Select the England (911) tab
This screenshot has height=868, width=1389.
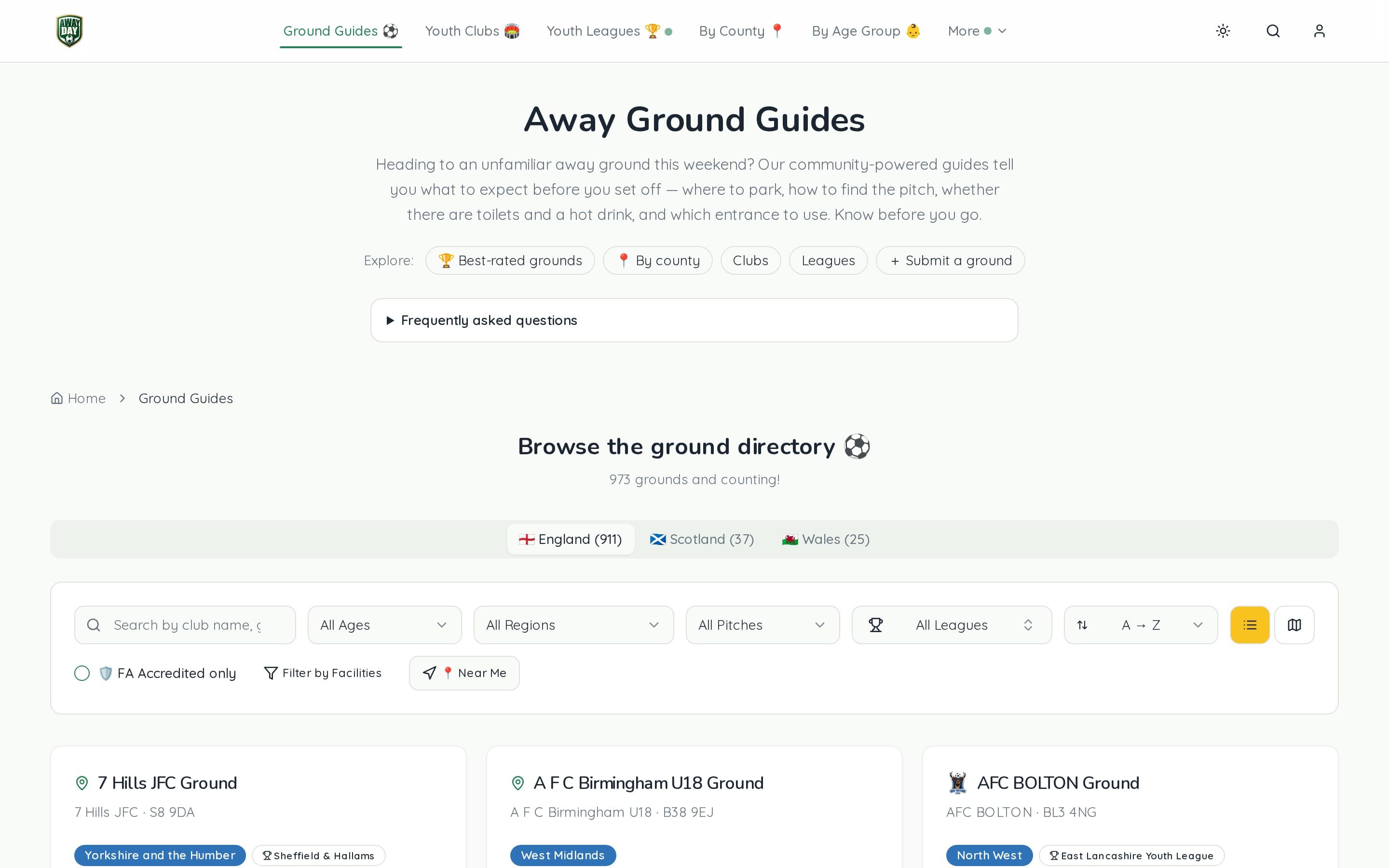[x=571, y=539]
